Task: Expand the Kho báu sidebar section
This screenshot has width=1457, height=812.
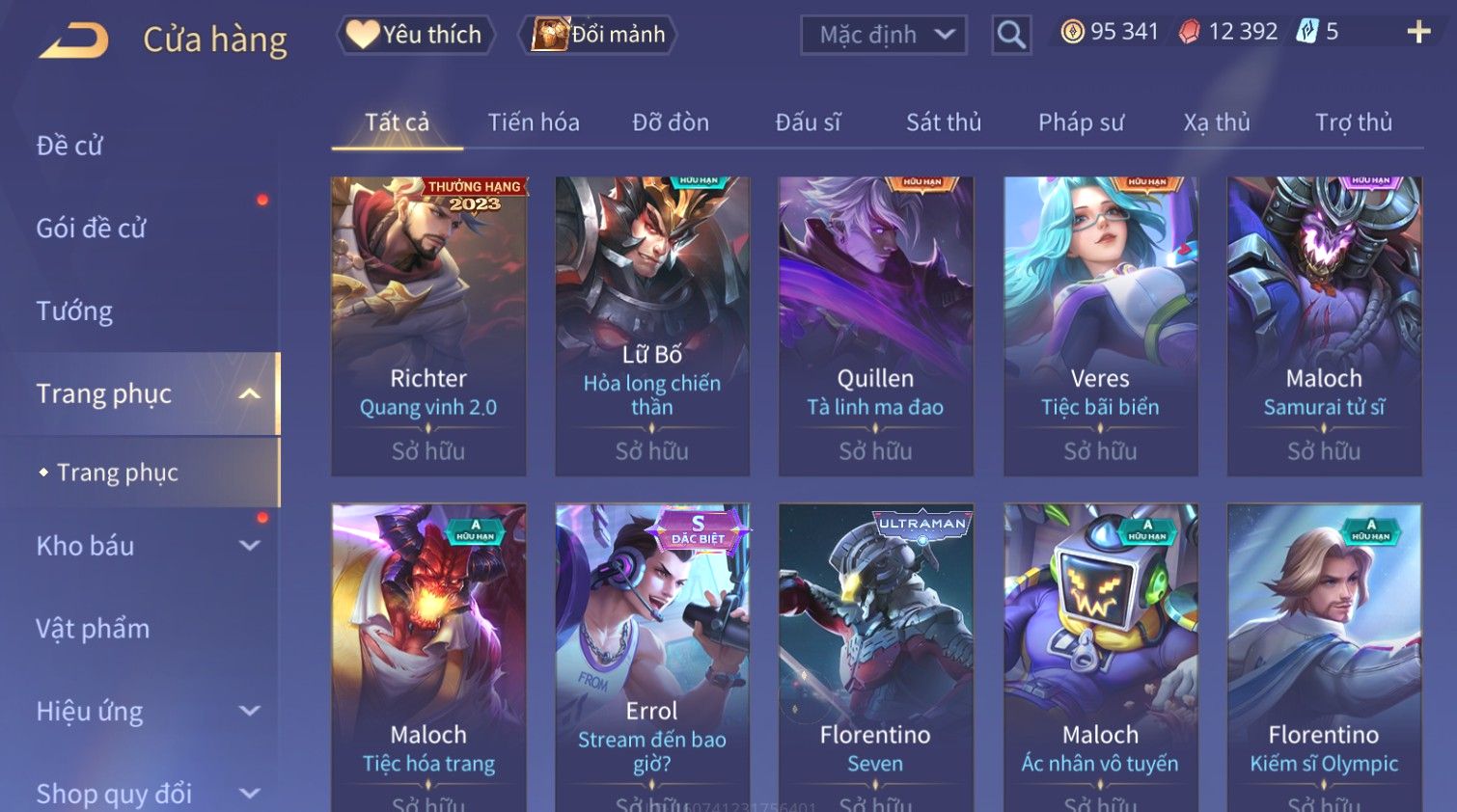Action: click(x=250, y=546)
